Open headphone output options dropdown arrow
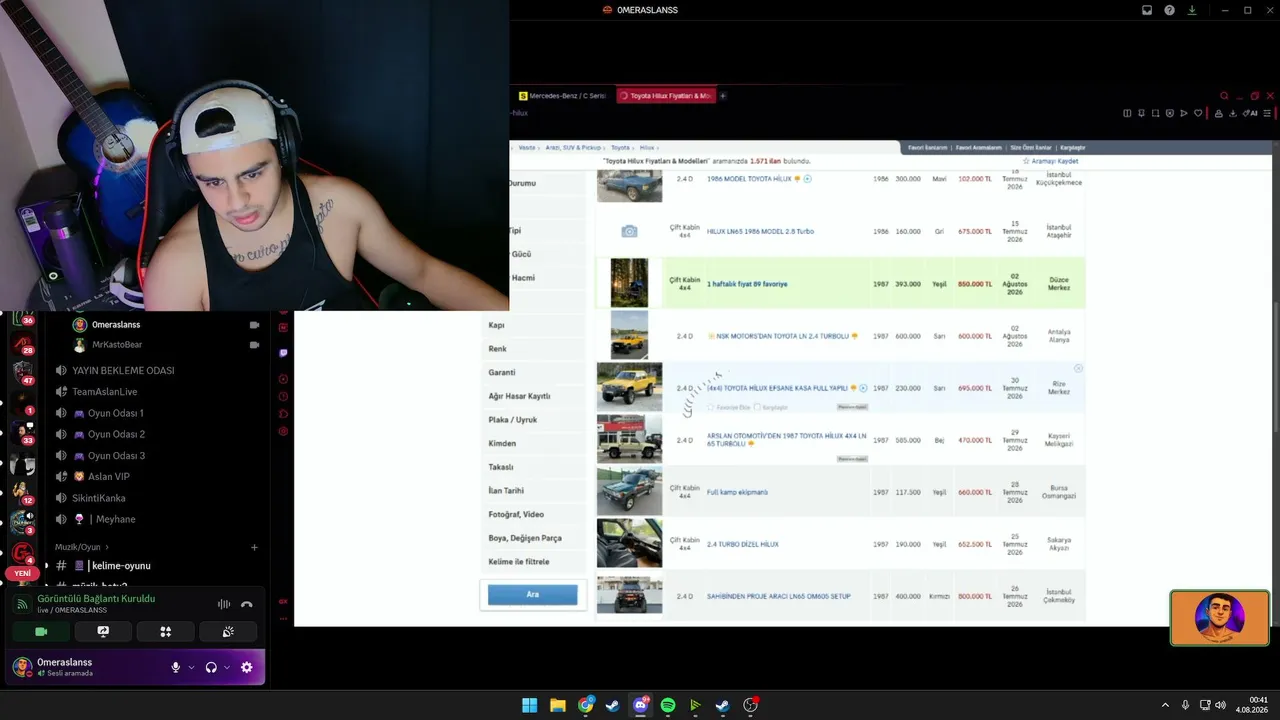The width and height of the screenshot is (1280, 720). 227,667
